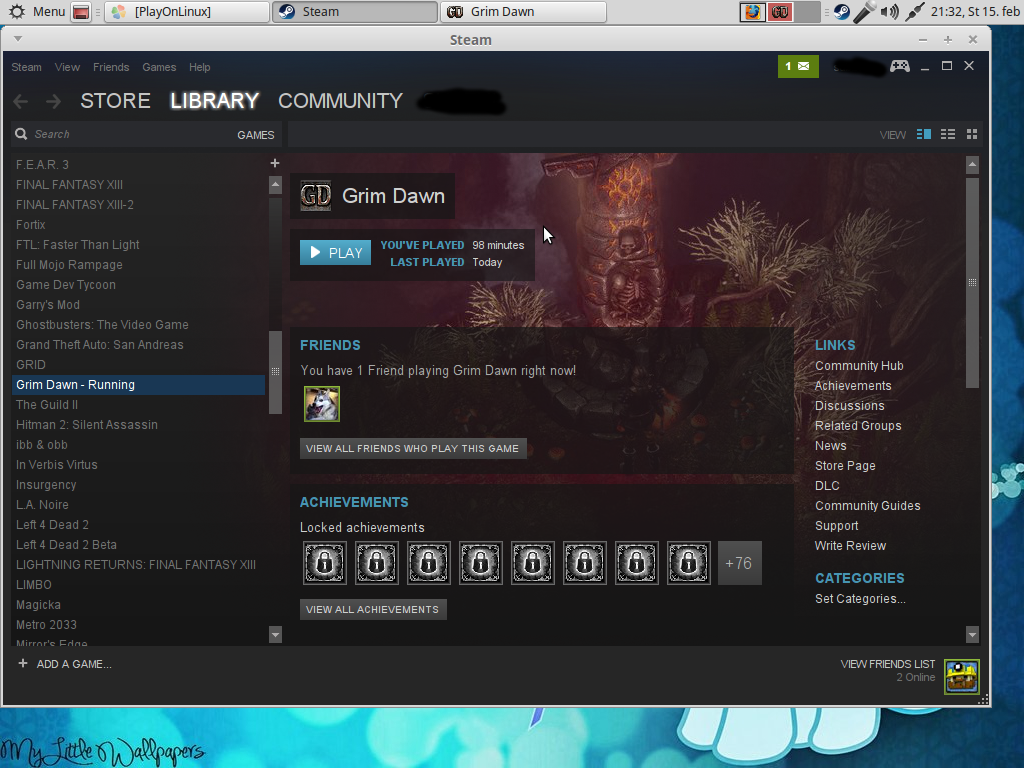The image size is (1024, 768).
Task: Click the network plug tray icon
Action: pyautogui.click(x=914, y=12)
